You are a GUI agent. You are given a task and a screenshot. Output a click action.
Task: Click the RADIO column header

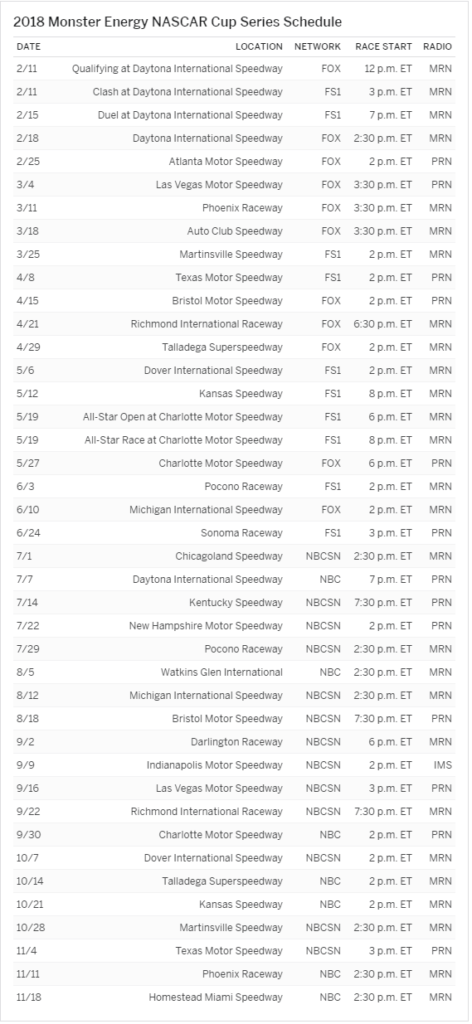click(437, 46)
